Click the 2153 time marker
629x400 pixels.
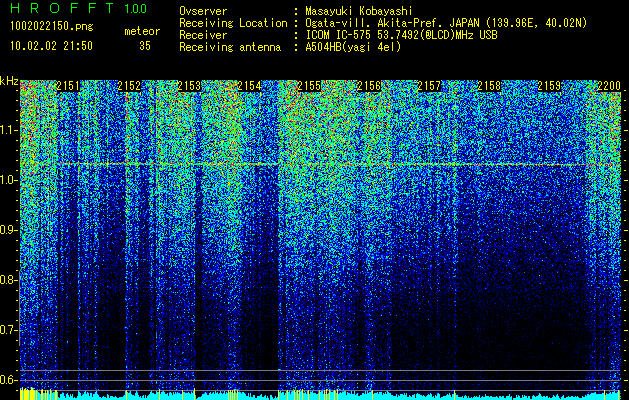pos(189,86)
